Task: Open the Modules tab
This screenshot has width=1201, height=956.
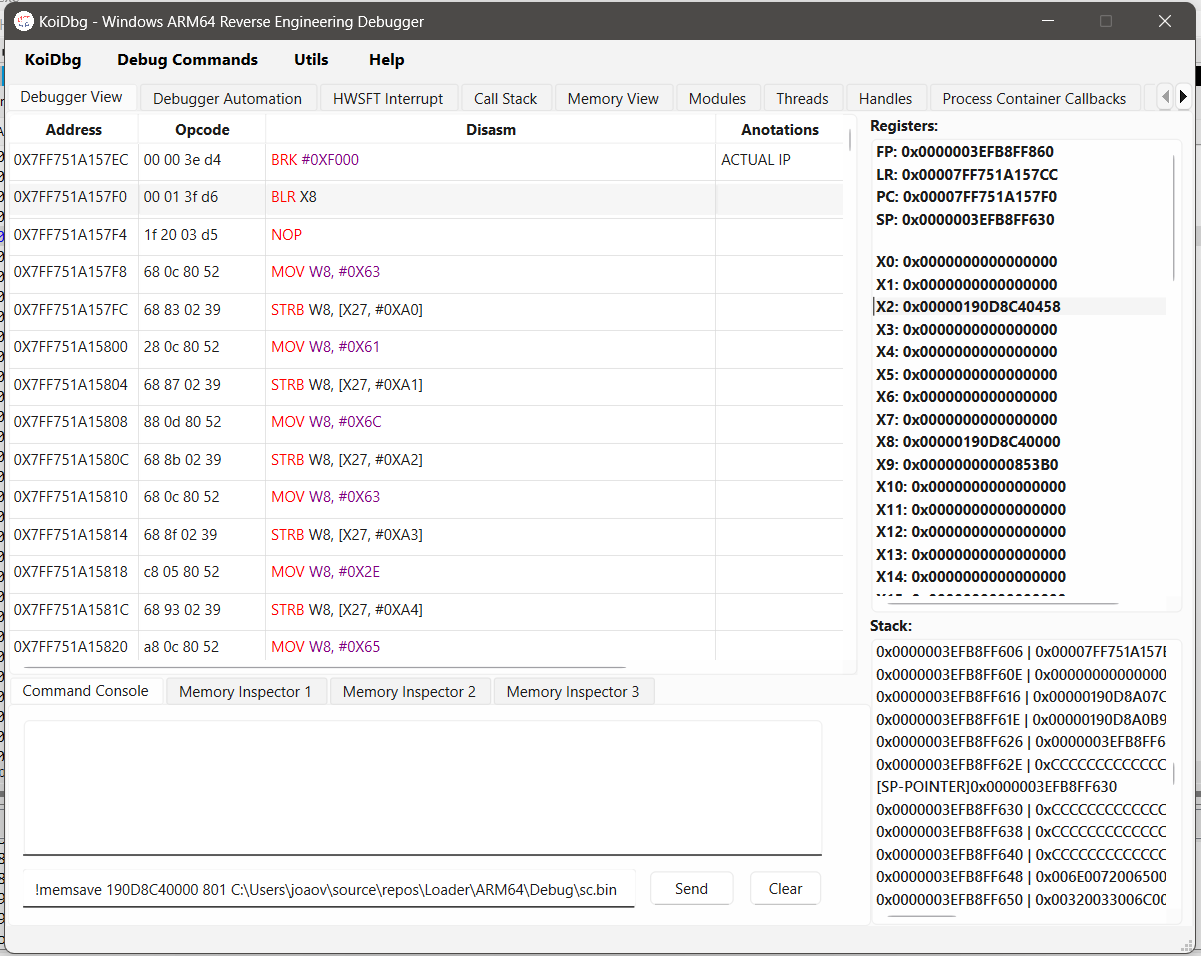Action: 717,99
